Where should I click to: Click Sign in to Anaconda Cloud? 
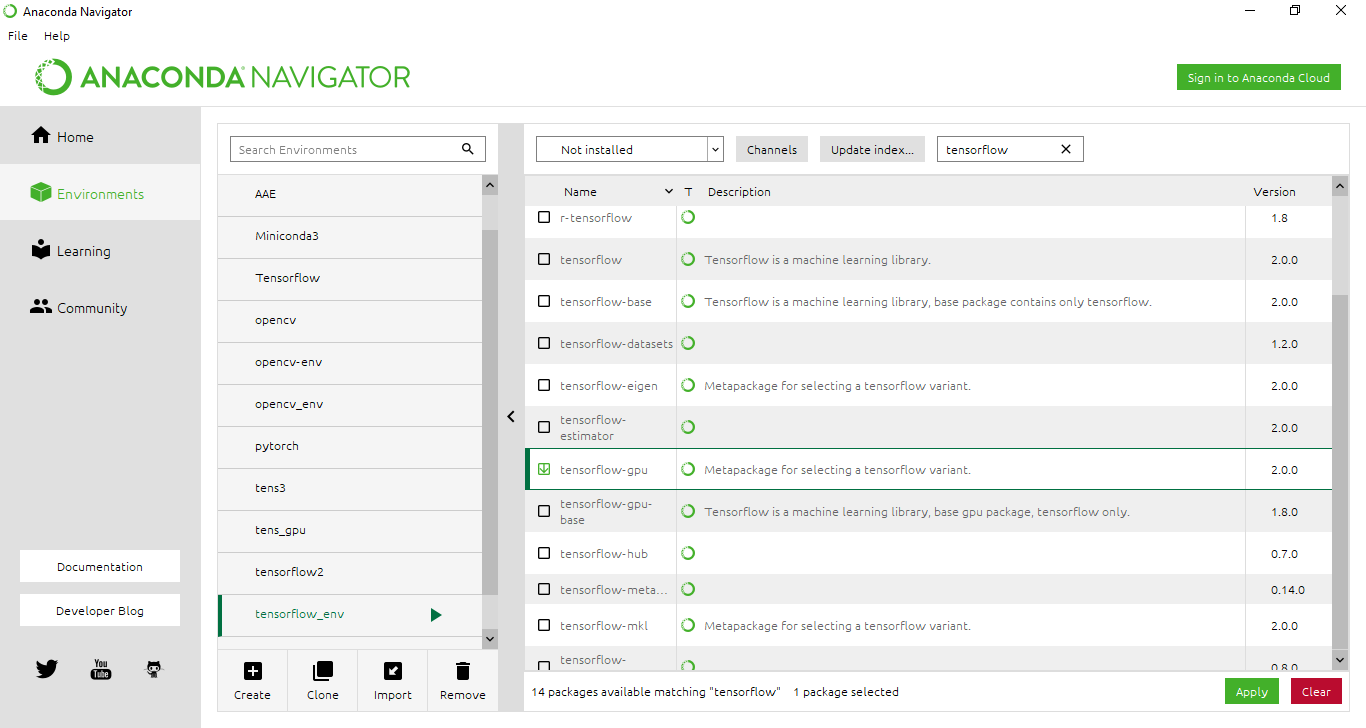click(x=1258, y=78)
